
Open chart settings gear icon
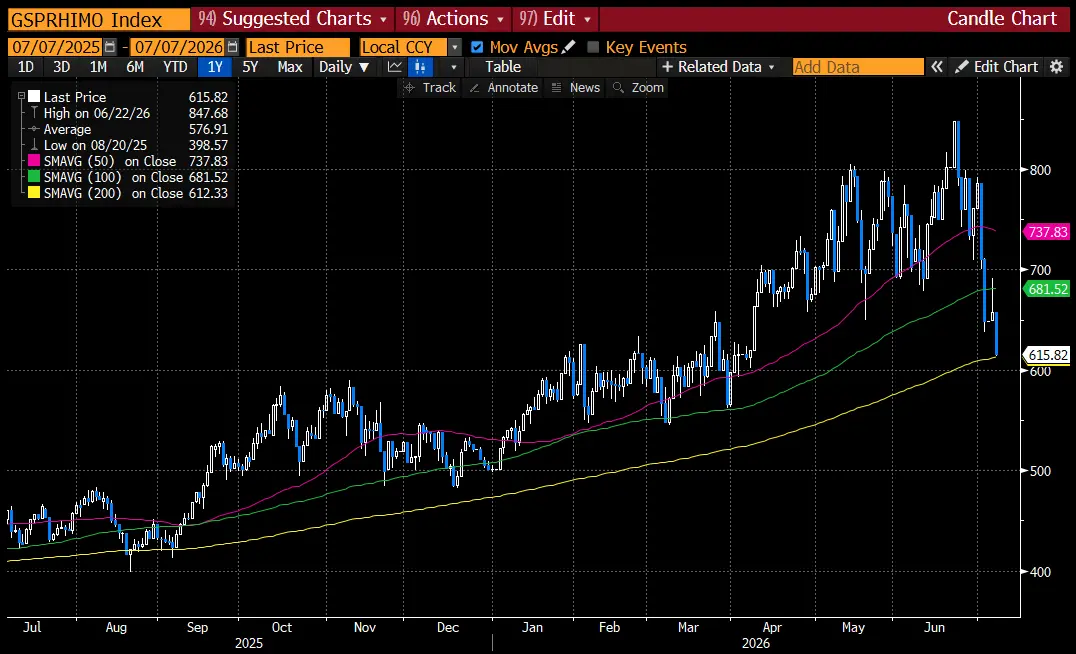(x=1057, y=67)
